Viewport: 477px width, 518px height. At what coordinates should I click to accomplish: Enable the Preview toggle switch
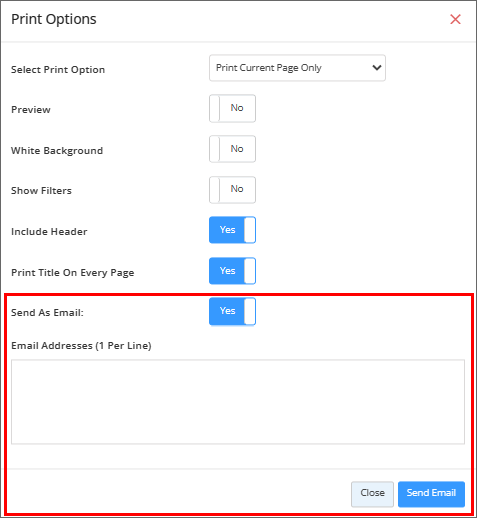[232, 108]
